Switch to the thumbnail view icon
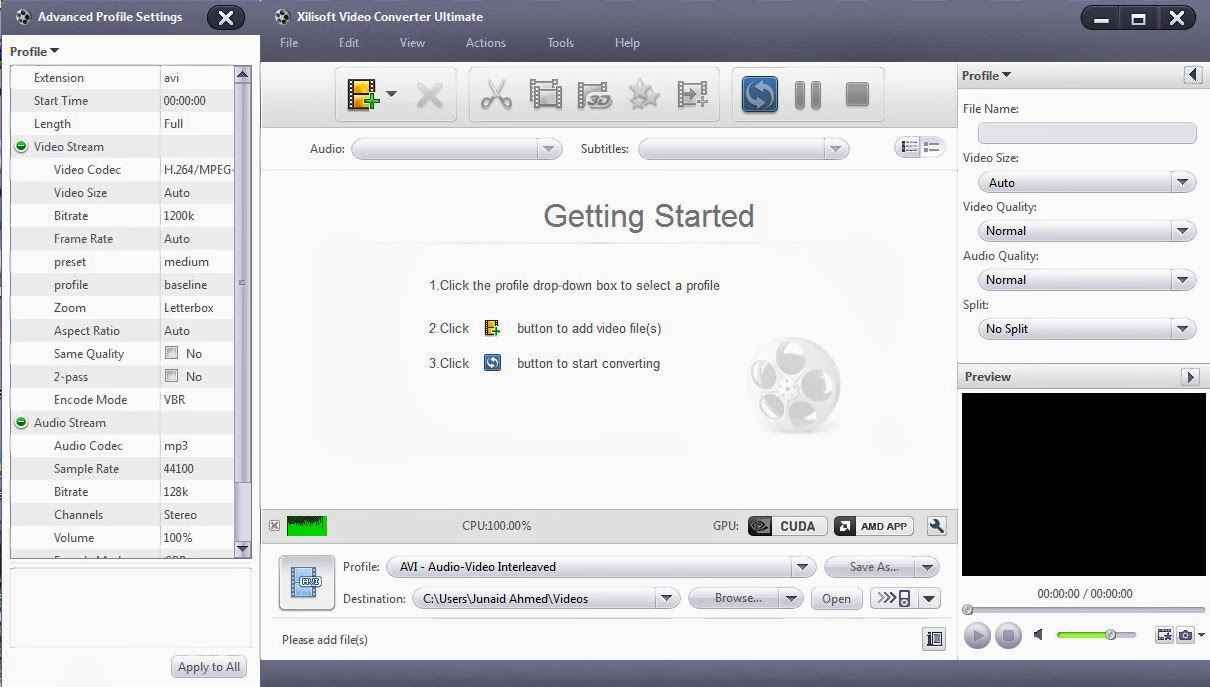This screenshot has height=687, width=1210. point(932,148)
